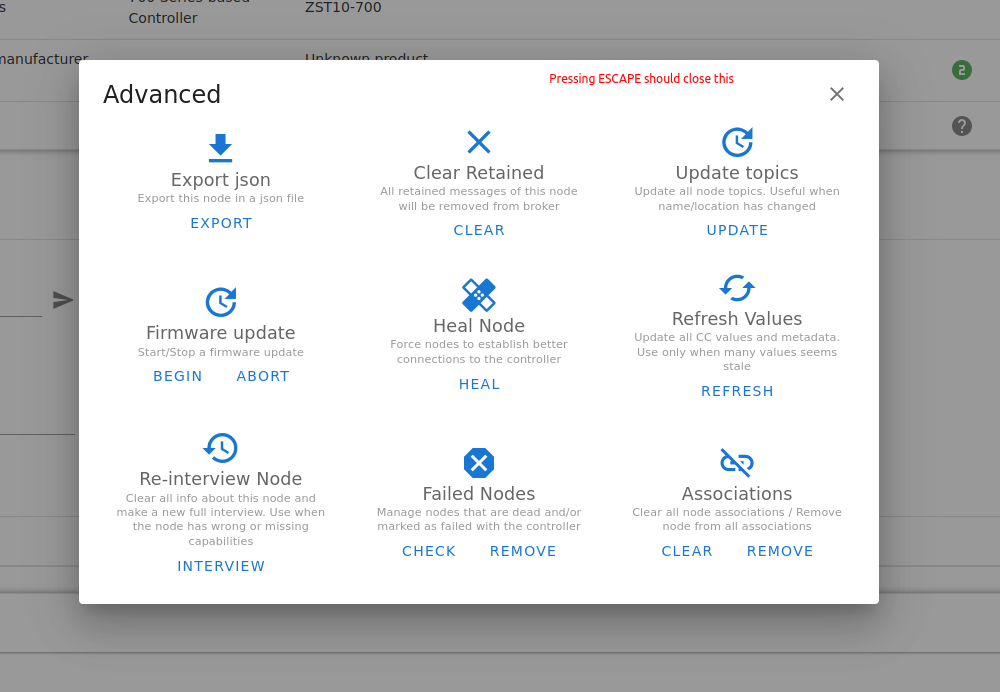
Task: Click the green node count badge
Action: coord(961,70)
